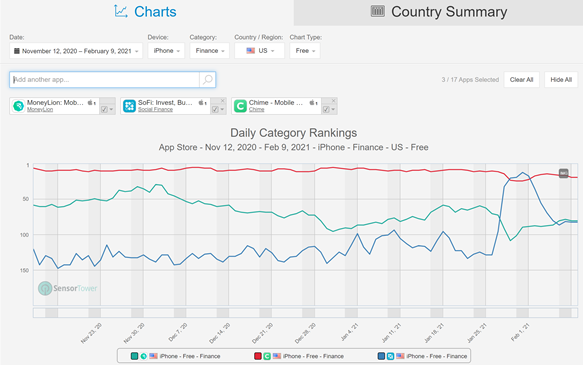Click the Jan 4, '21 axis label

[350, 332]
